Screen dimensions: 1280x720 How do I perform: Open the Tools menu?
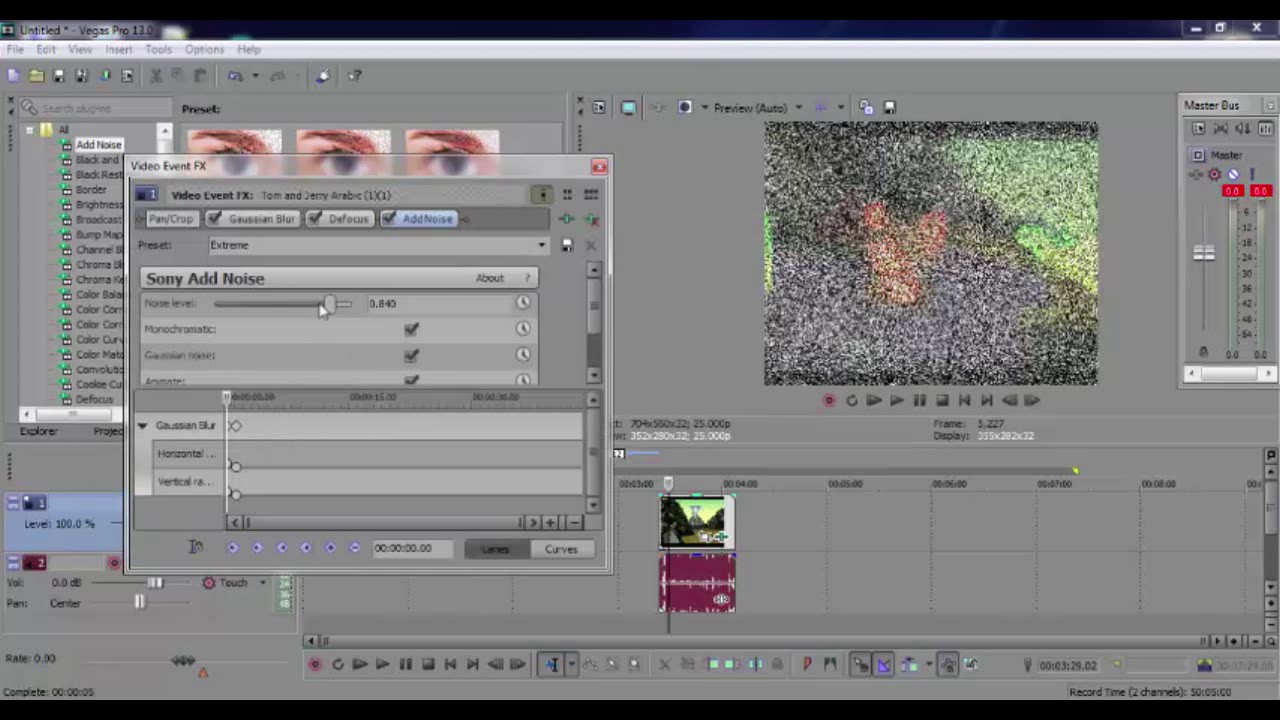pos(158,49)
